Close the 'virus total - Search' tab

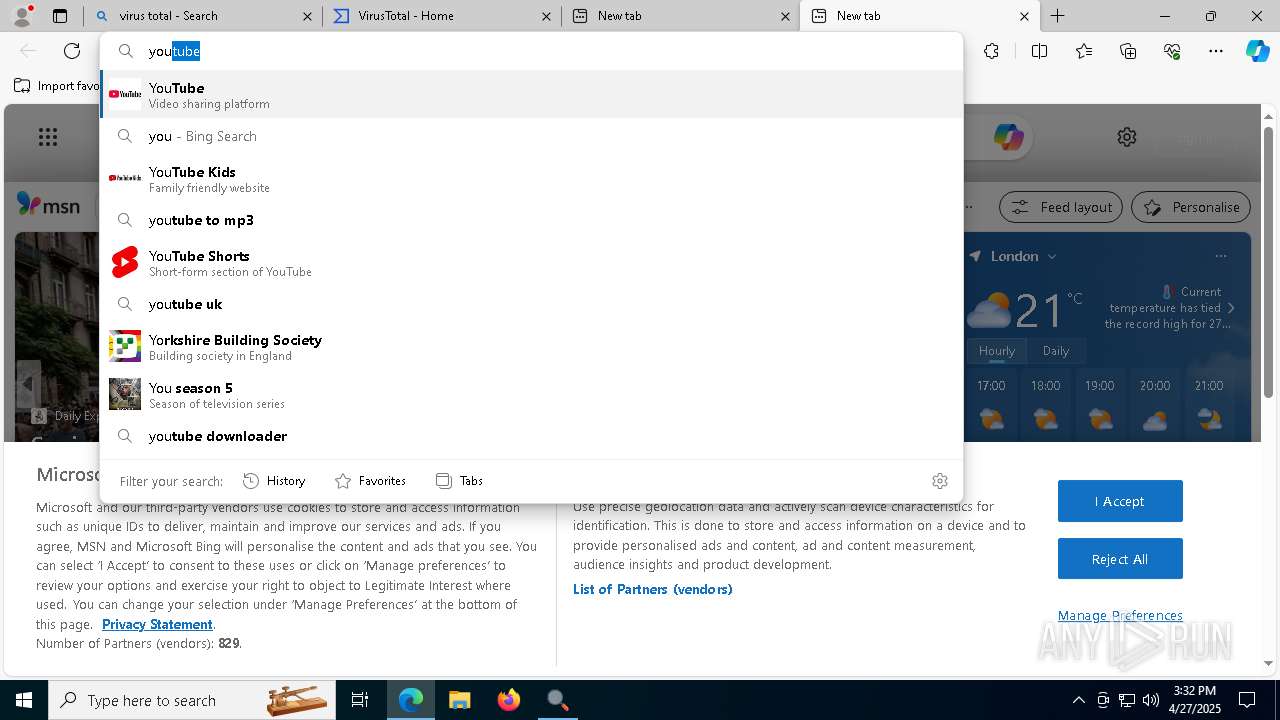307,16
